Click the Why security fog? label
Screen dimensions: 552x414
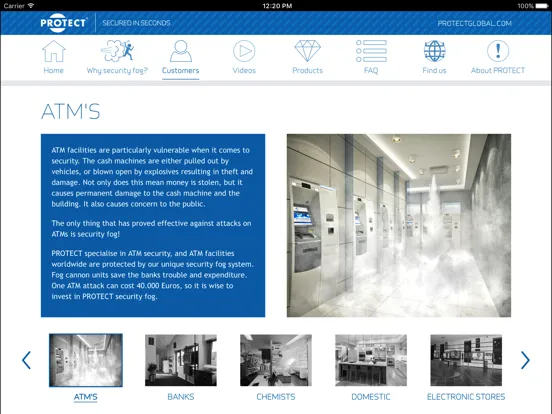(x=117, y=71)
